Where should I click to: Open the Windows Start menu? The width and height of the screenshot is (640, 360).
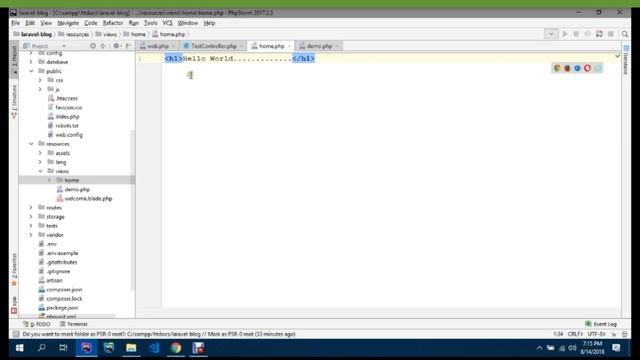19,348
